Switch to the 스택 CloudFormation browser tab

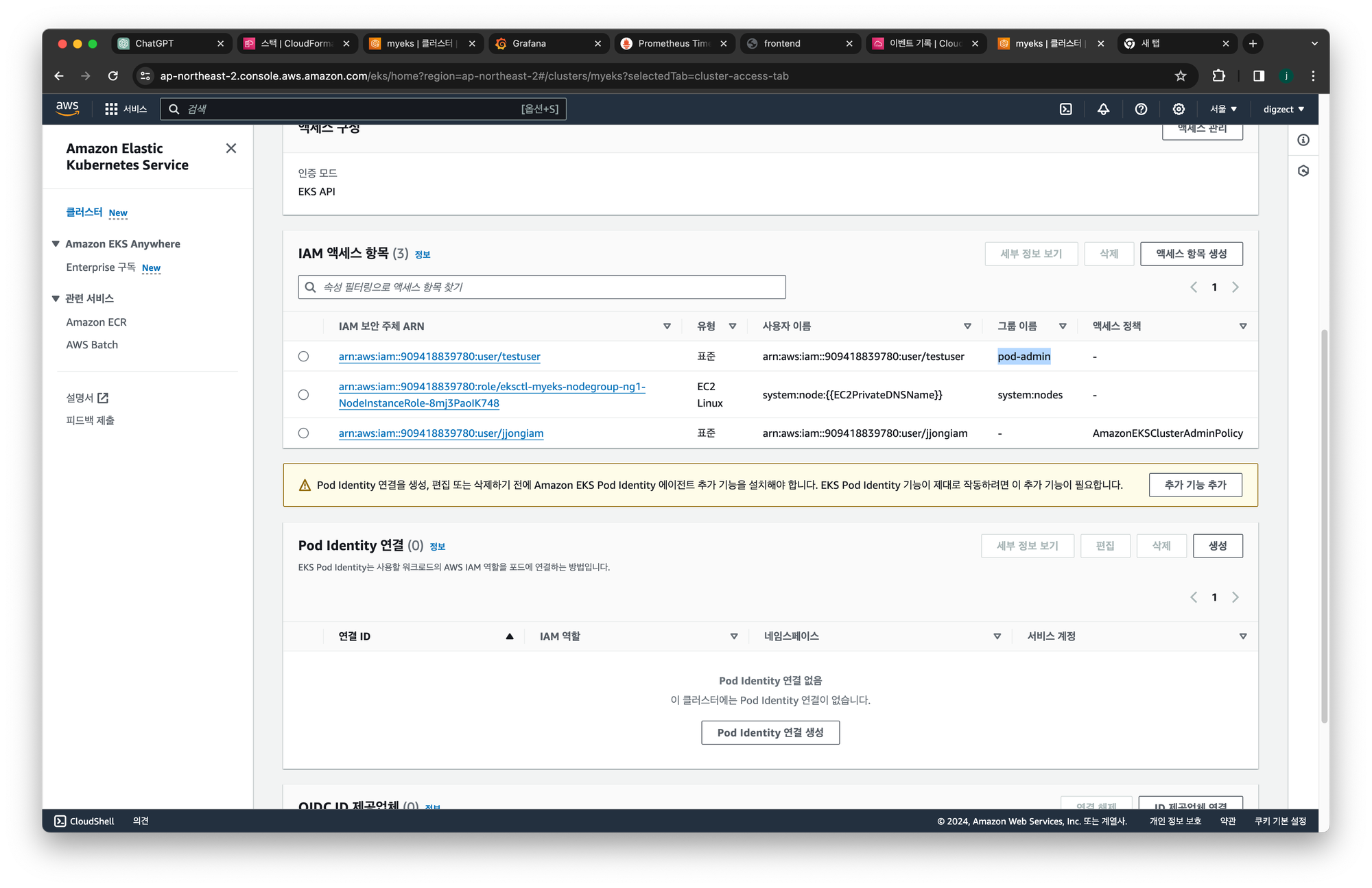pos(297,43)
